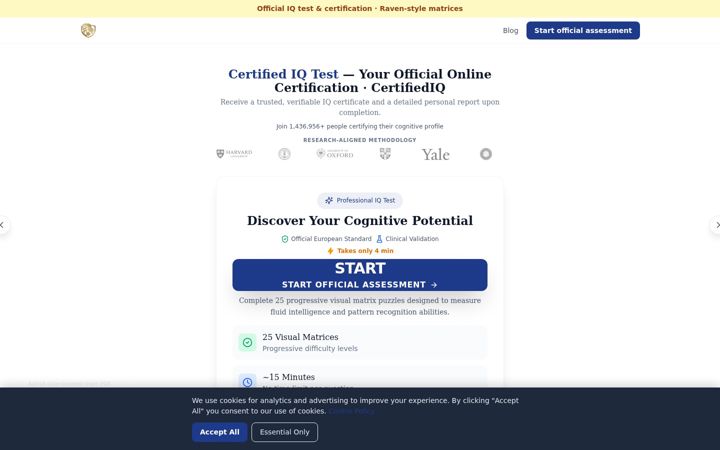This screenshot has width=720, height=450.
Task: Click the Receive a trusted, verifiable IQ certificate paragraph
Action: (x=360, y=107)
